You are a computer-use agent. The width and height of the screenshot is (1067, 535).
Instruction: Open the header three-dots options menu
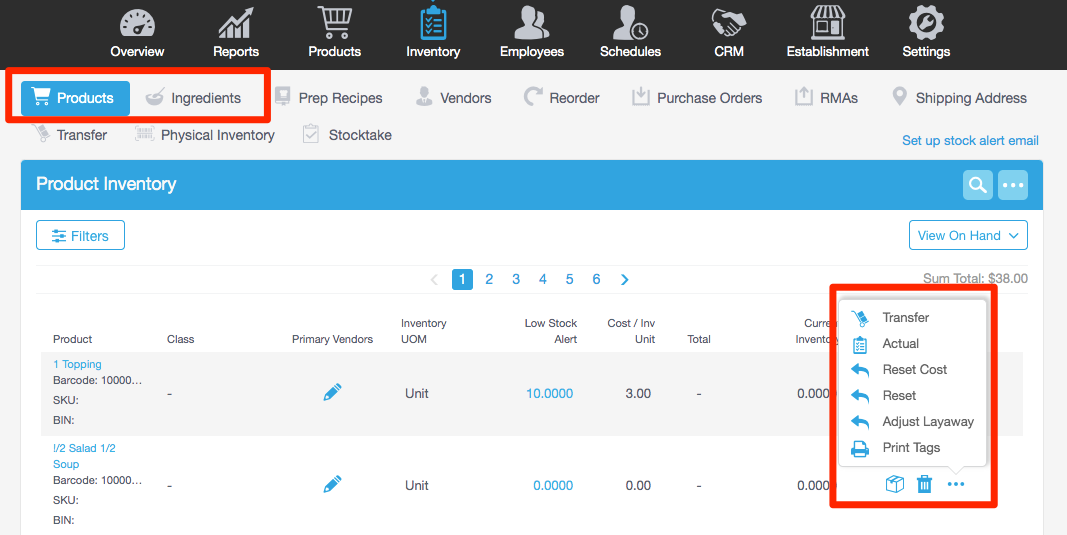(1013, 185)
